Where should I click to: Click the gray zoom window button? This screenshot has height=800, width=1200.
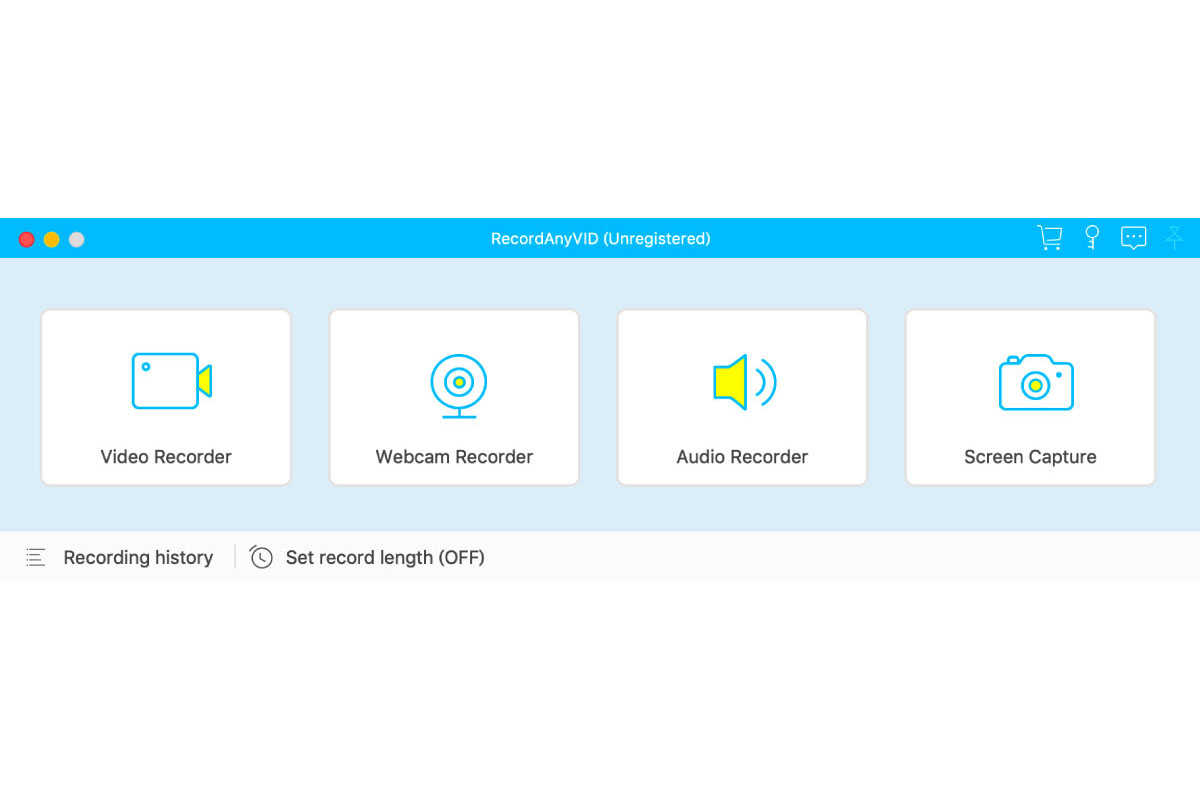[x=77, y=240]
